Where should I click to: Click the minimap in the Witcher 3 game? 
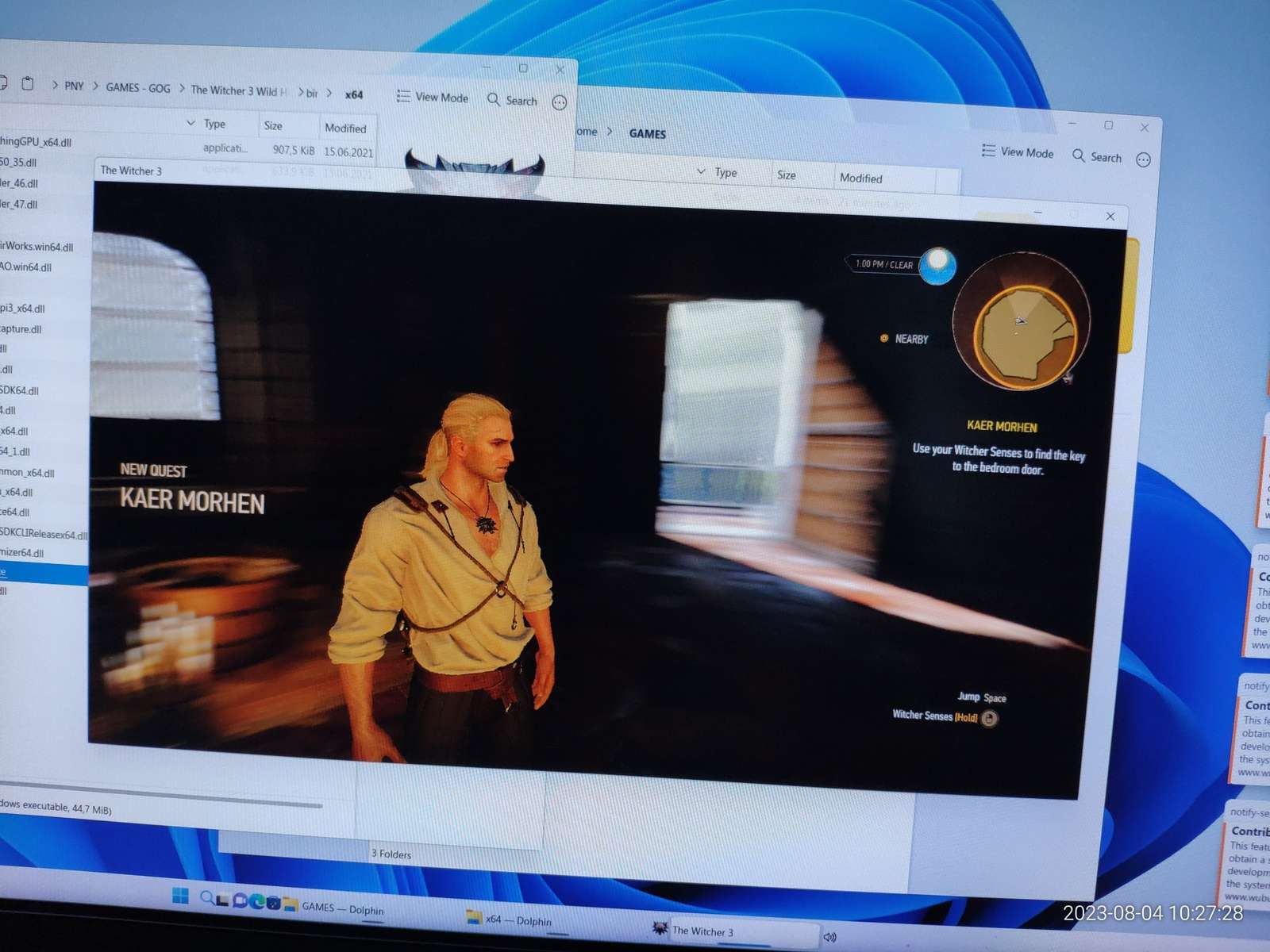(1021, 321)
